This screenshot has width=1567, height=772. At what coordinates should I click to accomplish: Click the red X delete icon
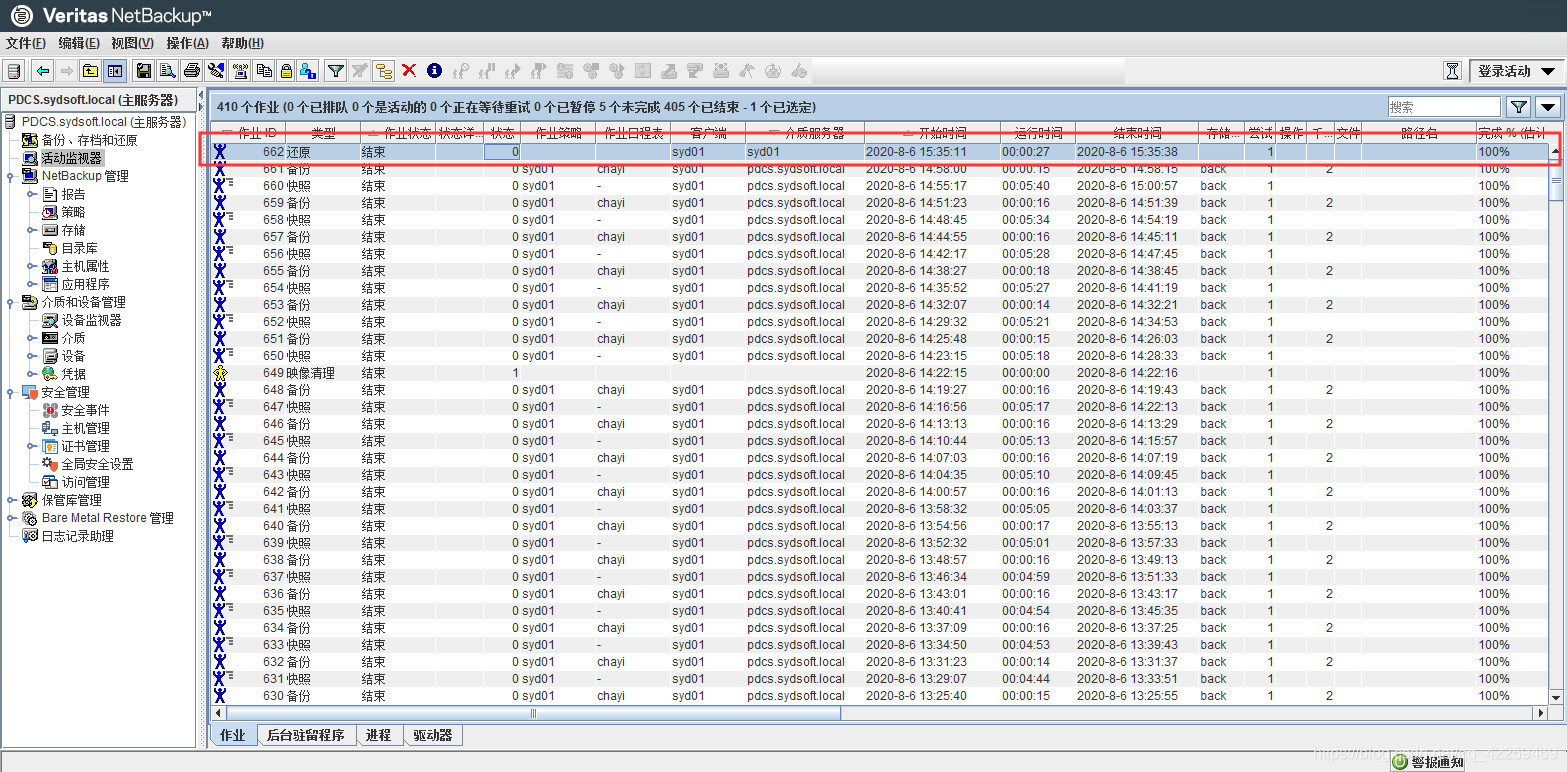(x=410, y=70)
